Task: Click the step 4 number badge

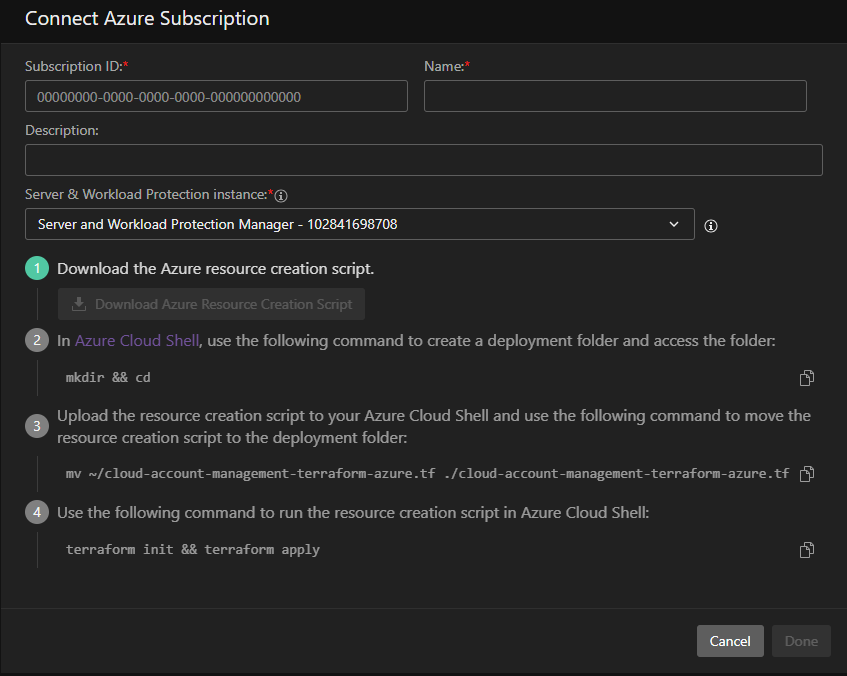Action: pyautogui.click(x=37, y=513)
